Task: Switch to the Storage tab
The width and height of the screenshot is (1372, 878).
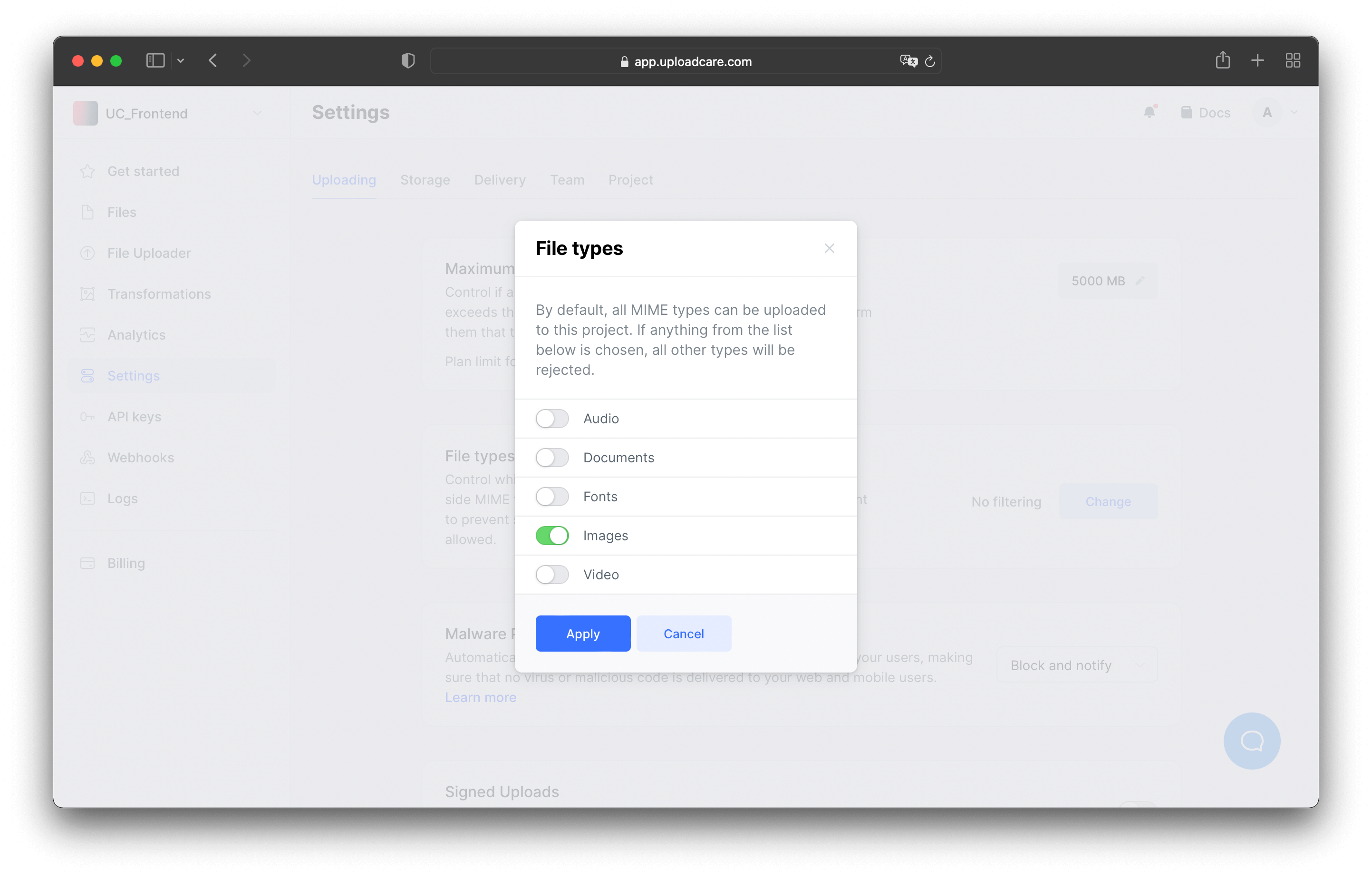Action: pyautogui.click(x=425, y=180)
